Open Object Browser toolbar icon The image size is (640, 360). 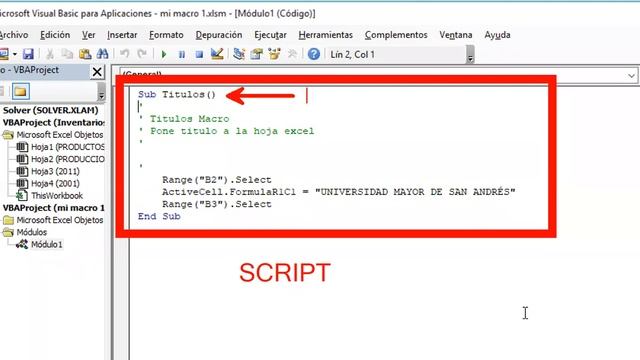tap(274, 54)
